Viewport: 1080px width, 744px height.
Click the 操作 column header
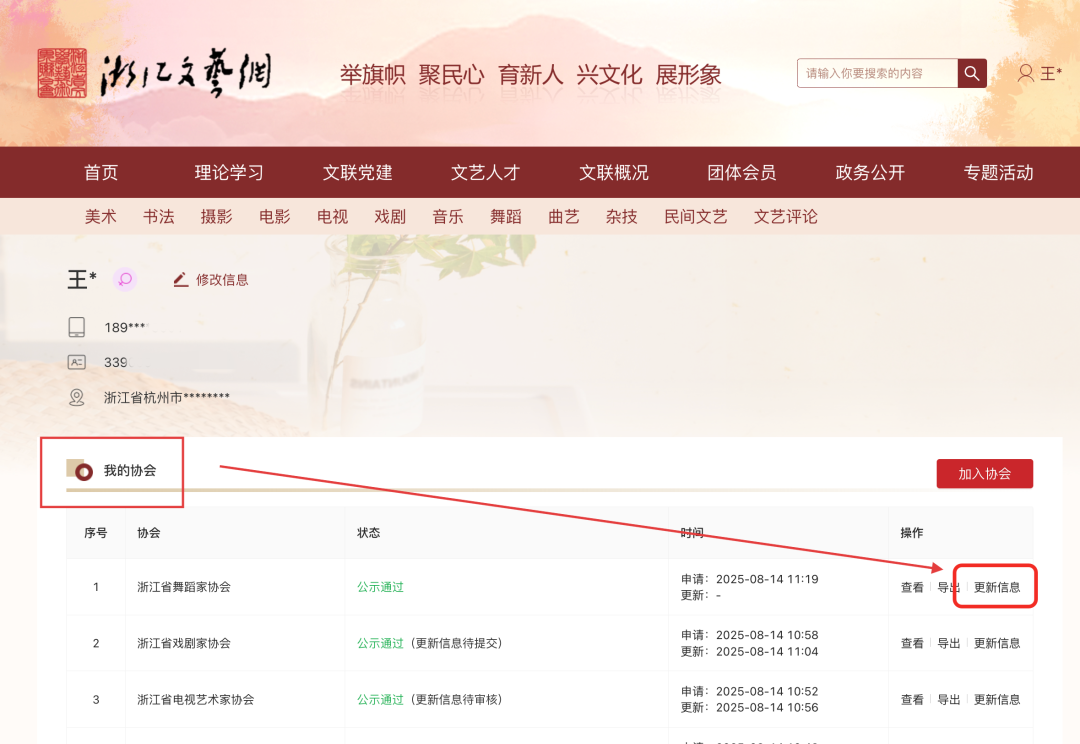pyautogui.click(x=912, y=533)
